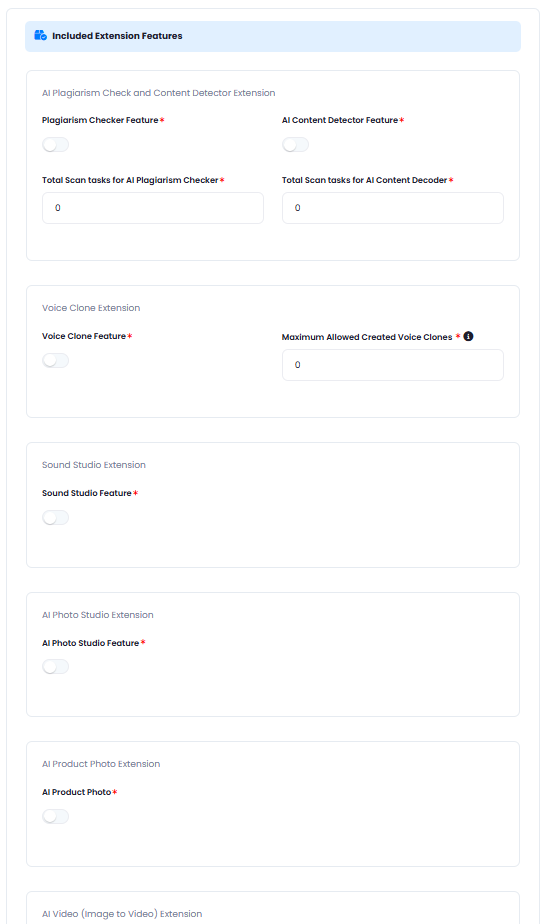Click the Voice Clone Extension section heading
The height and width of the screenshot is (924, 545).
[91, 308]
